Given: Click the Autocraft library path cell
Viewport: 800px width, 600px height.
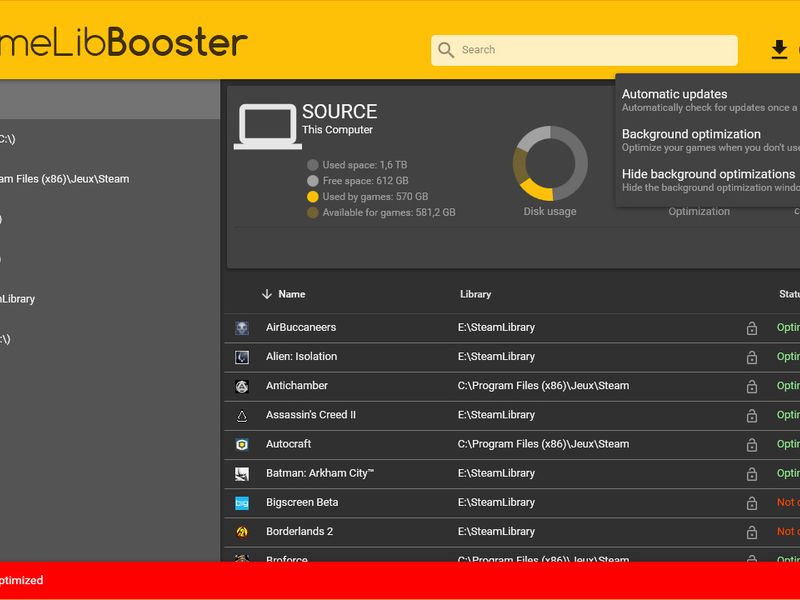Looking at the screenshot, I should click(x=543, y=444).
